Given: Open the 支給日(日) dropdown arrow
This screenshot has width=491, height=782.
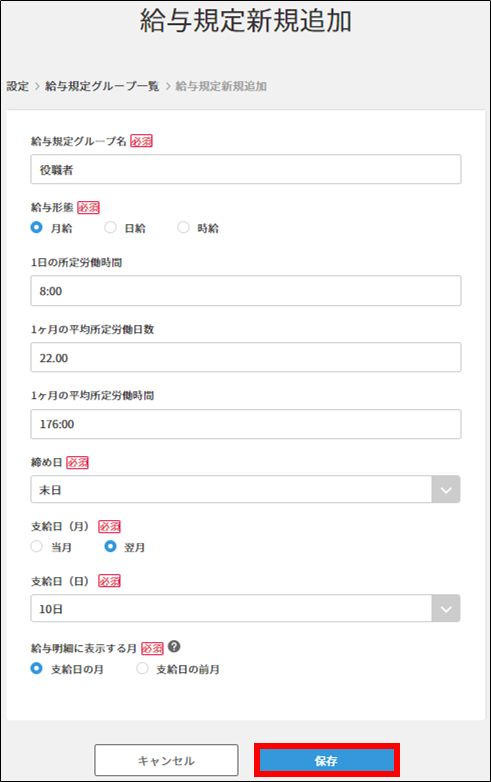Looking at the screenshot, I should click(446, 608).
